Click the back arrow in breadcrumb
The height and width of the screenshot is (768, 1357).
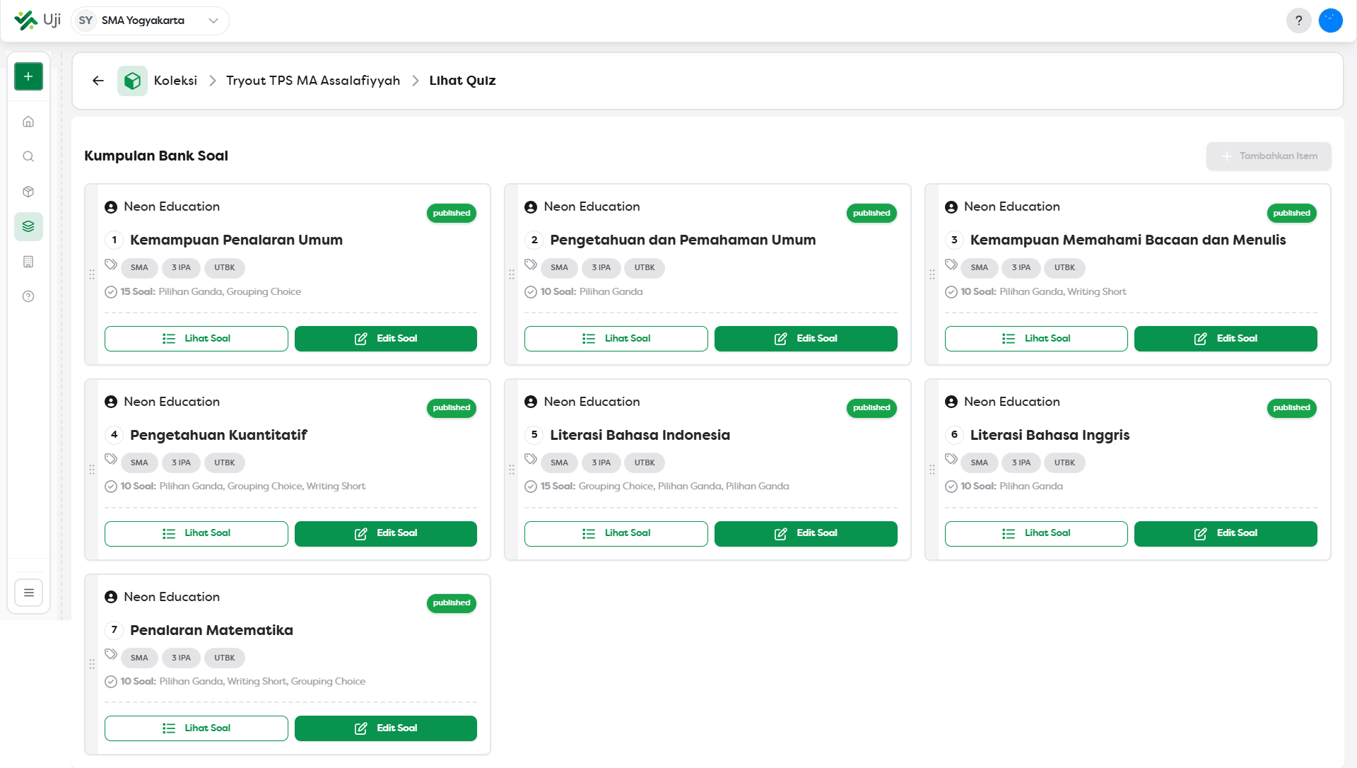(98, 81)
